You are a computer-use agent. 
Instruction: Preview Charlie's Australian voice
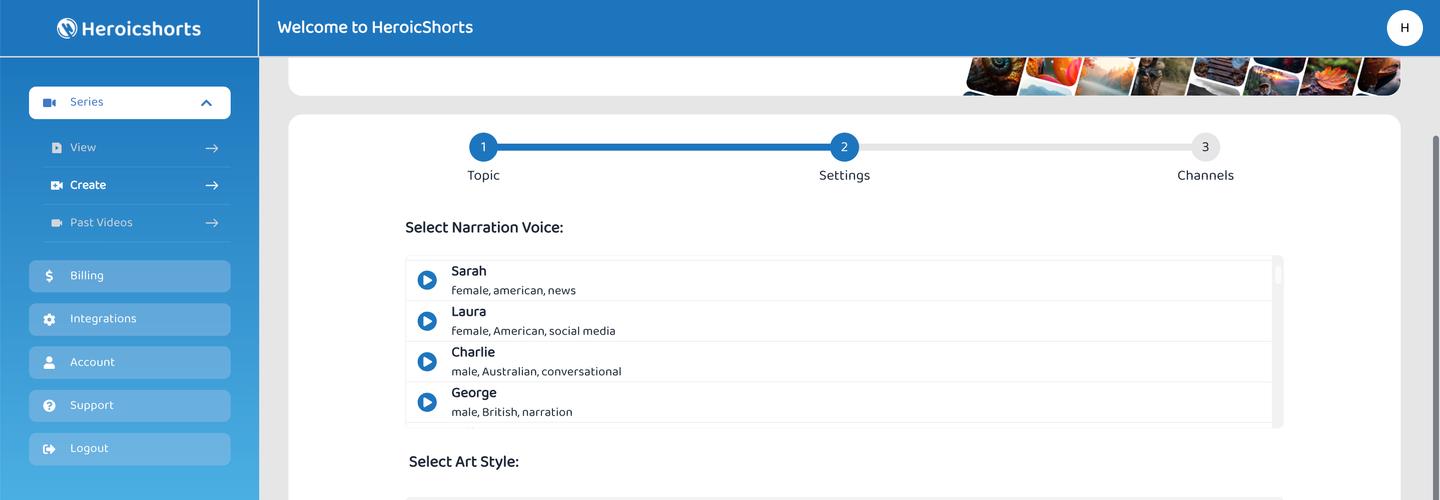[427, 361]
